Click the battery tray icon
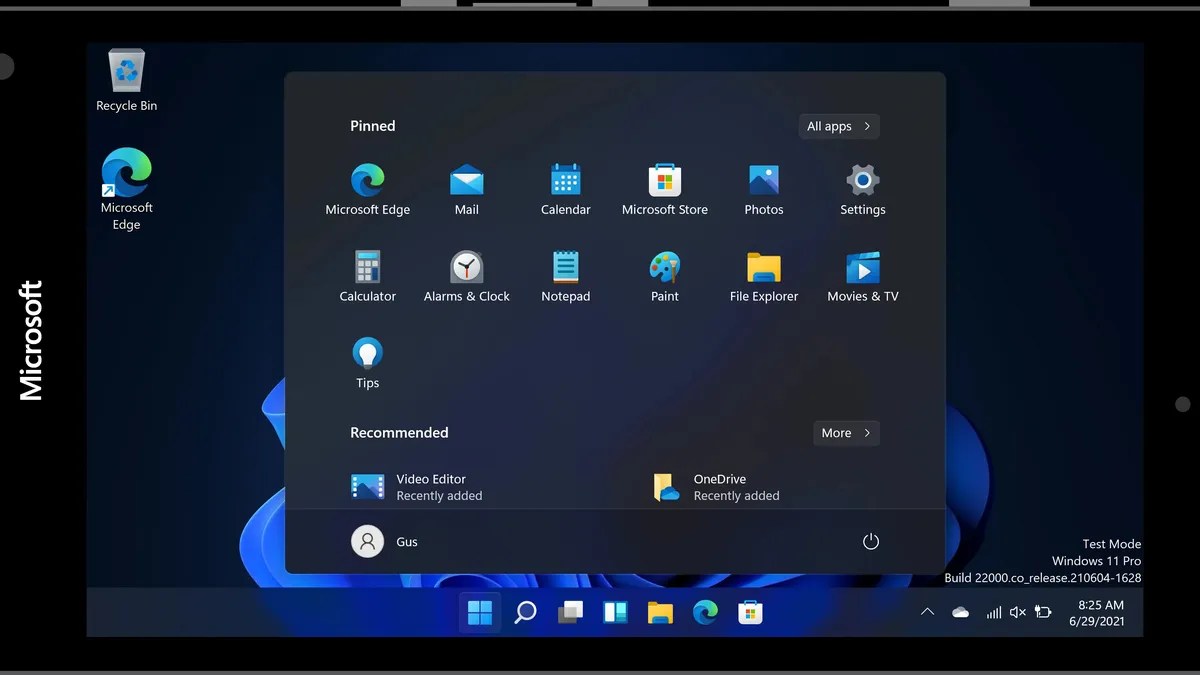 click(x=1043, y=612)
